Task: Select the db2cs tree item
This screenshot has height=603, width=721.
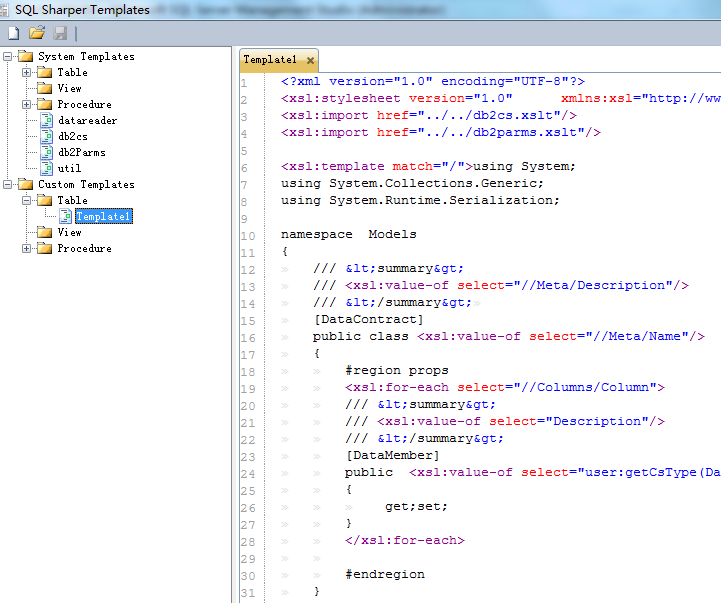Action: pyautogui.click(x=73, y=137)
